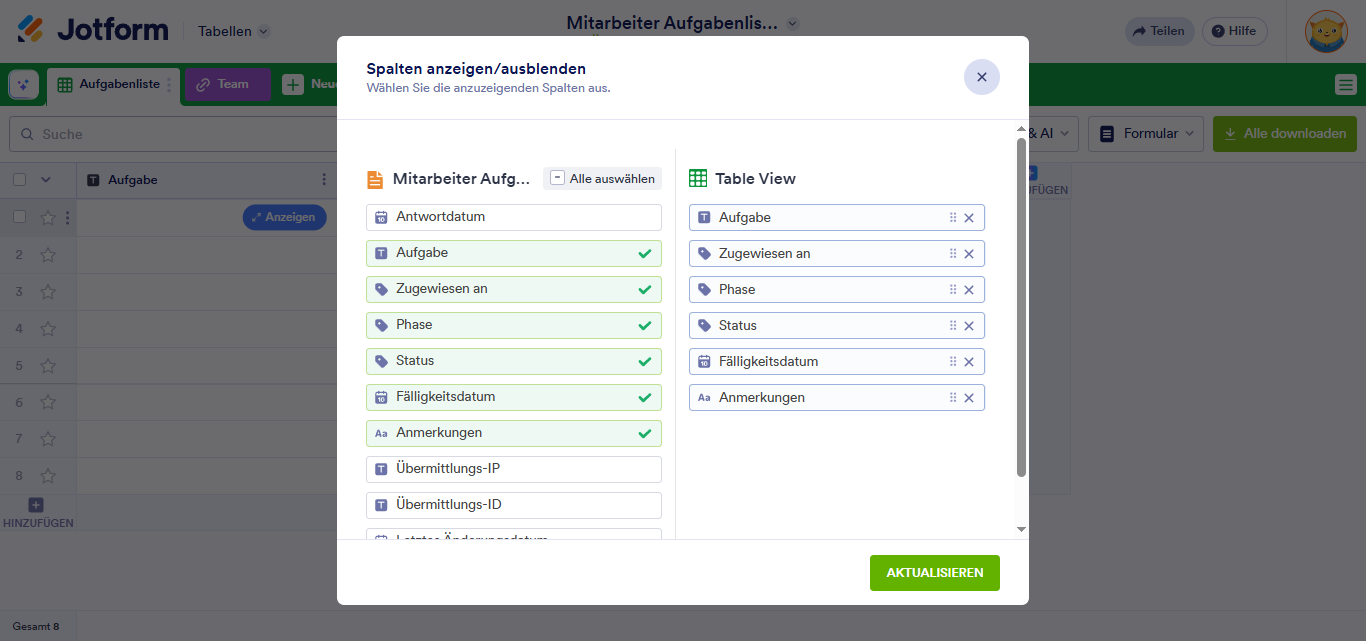Image resolution: width=1366 pixels, height=641 pixels.
Task: Open the Formular dropdown
Action: point(1146,133)
